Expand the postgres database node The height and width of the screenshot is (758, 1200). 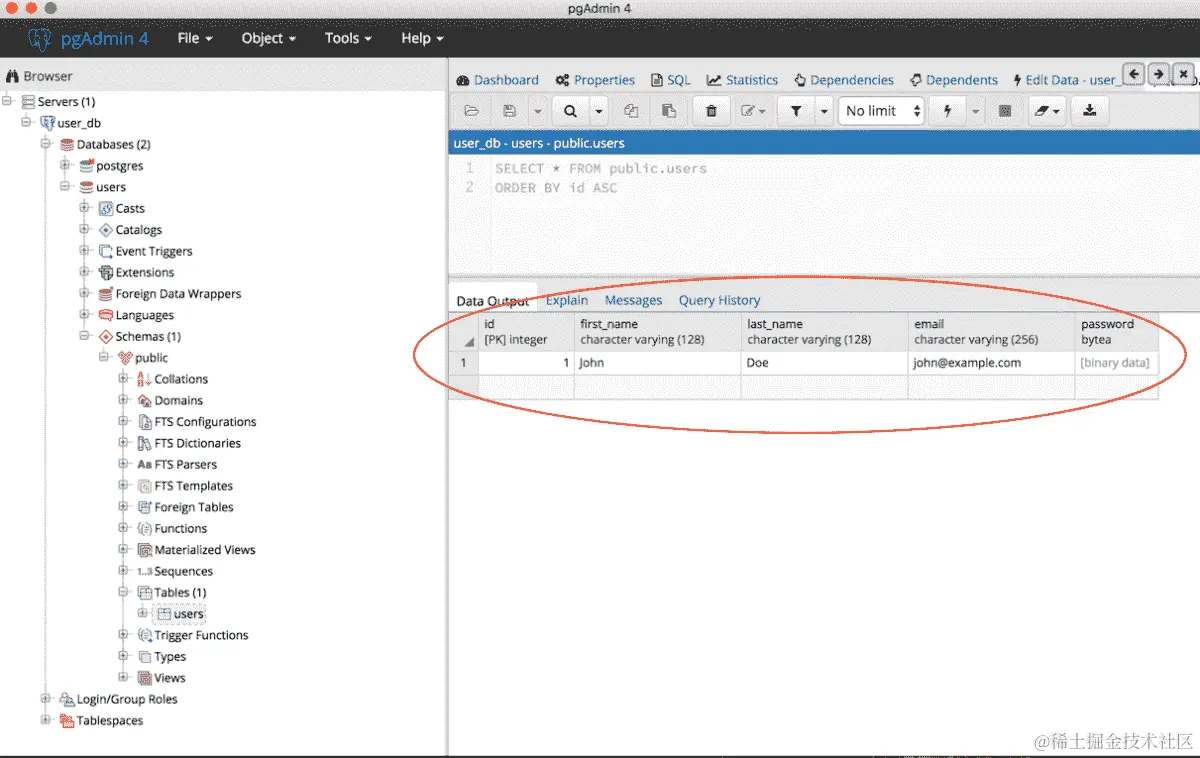(66, 166)
